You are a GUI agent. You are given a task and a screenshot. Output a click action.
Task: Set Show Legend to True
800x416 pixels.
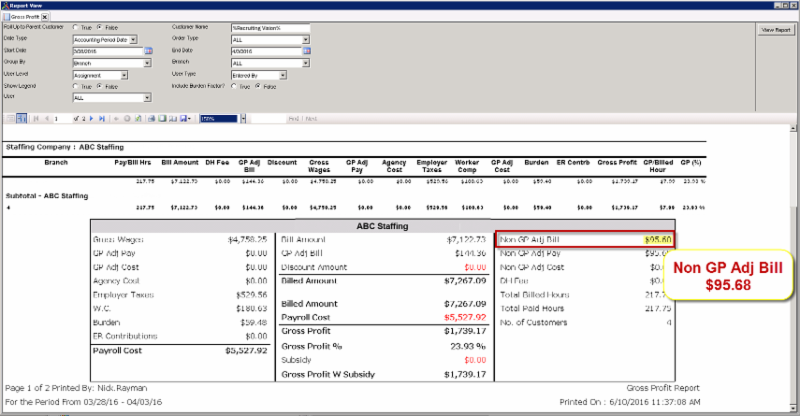click(76, 86)
